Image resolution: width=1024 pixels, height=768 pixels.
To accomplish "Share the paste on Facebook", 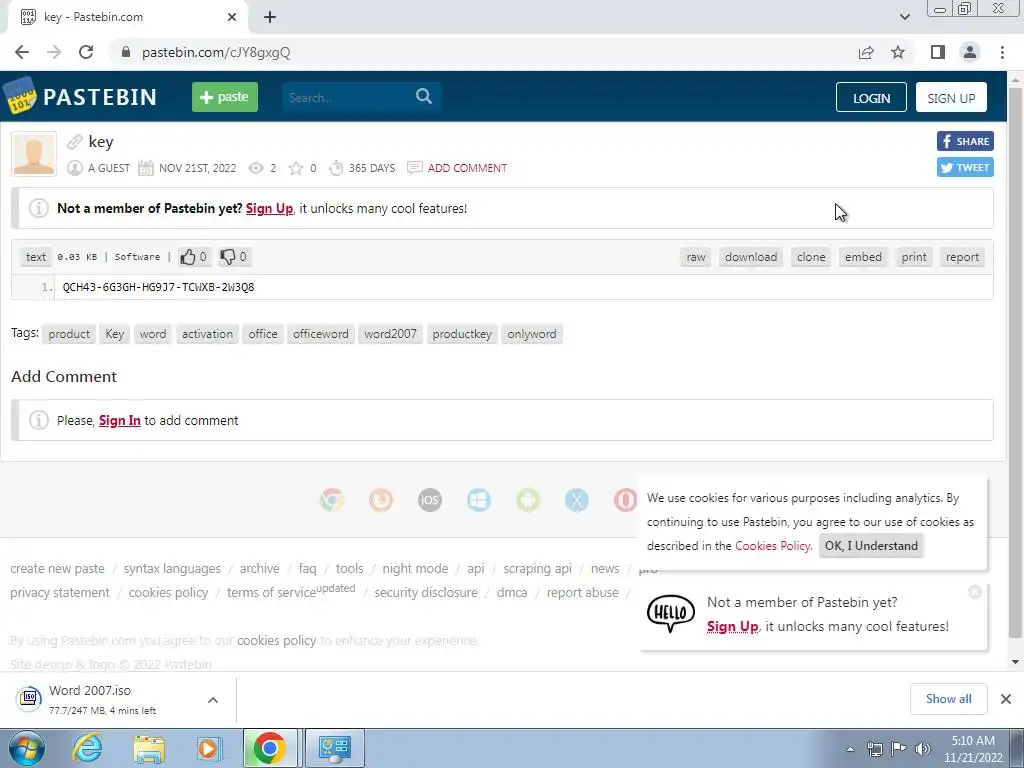I will point(965,141).
